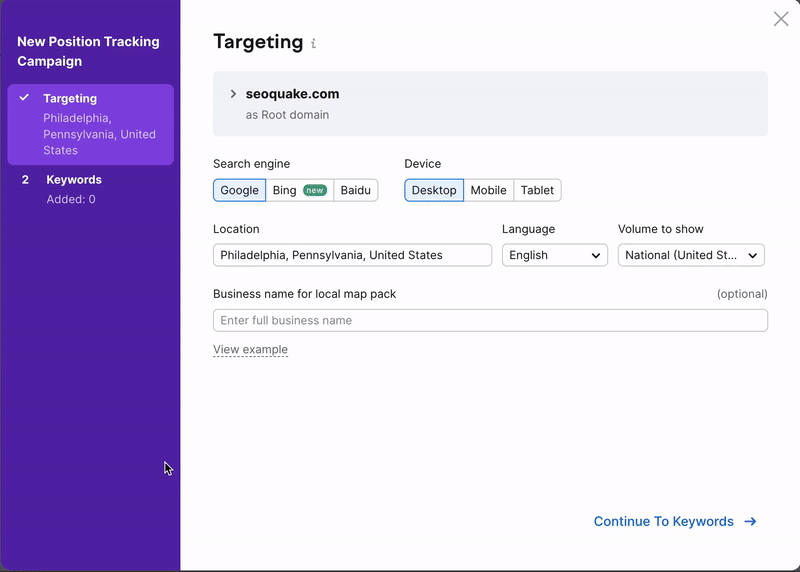800x572 pixels.
Task: Expand the seoquake.com domain chevron
Action: pyautogui.click(x=233, y=94)
